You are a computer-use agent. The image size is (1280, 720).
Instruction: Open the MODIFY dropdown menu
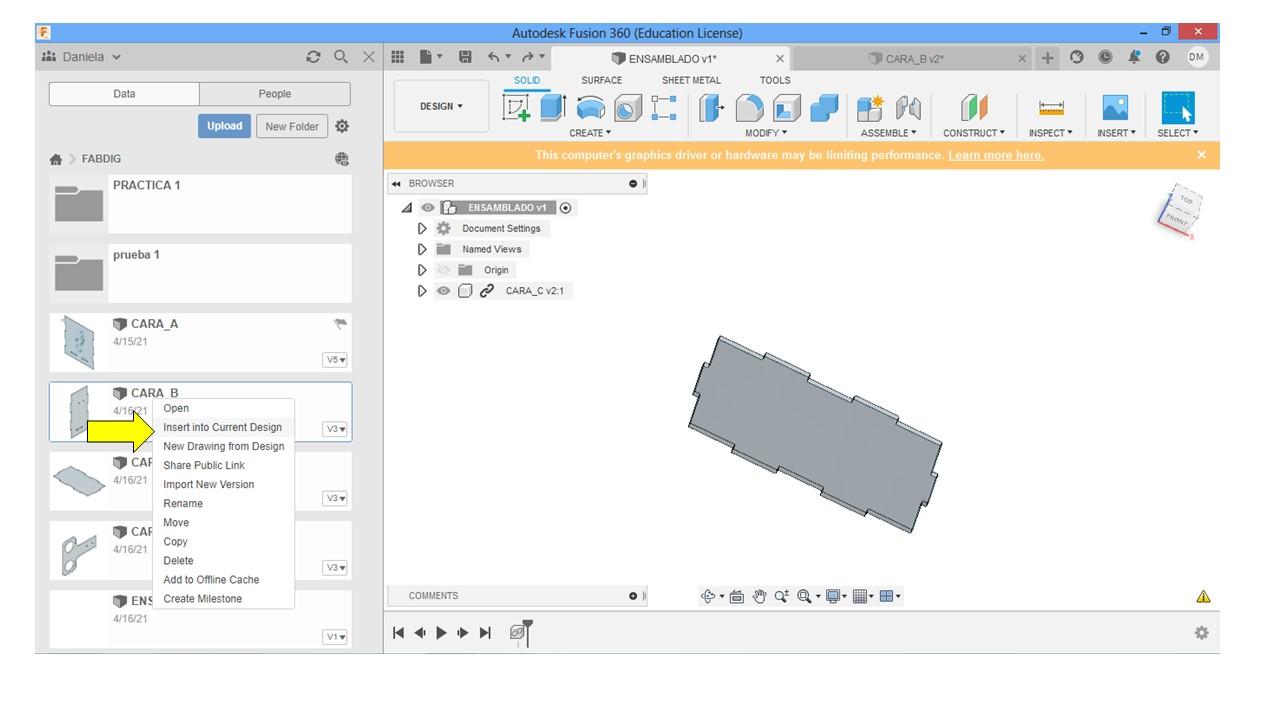(766, 133)
